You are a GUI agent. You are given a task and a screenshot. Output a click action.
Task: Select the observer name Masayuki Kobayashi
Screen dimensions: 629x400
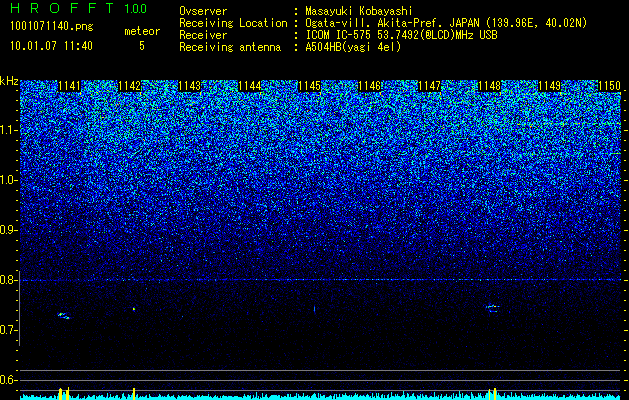tap(359, 11)
